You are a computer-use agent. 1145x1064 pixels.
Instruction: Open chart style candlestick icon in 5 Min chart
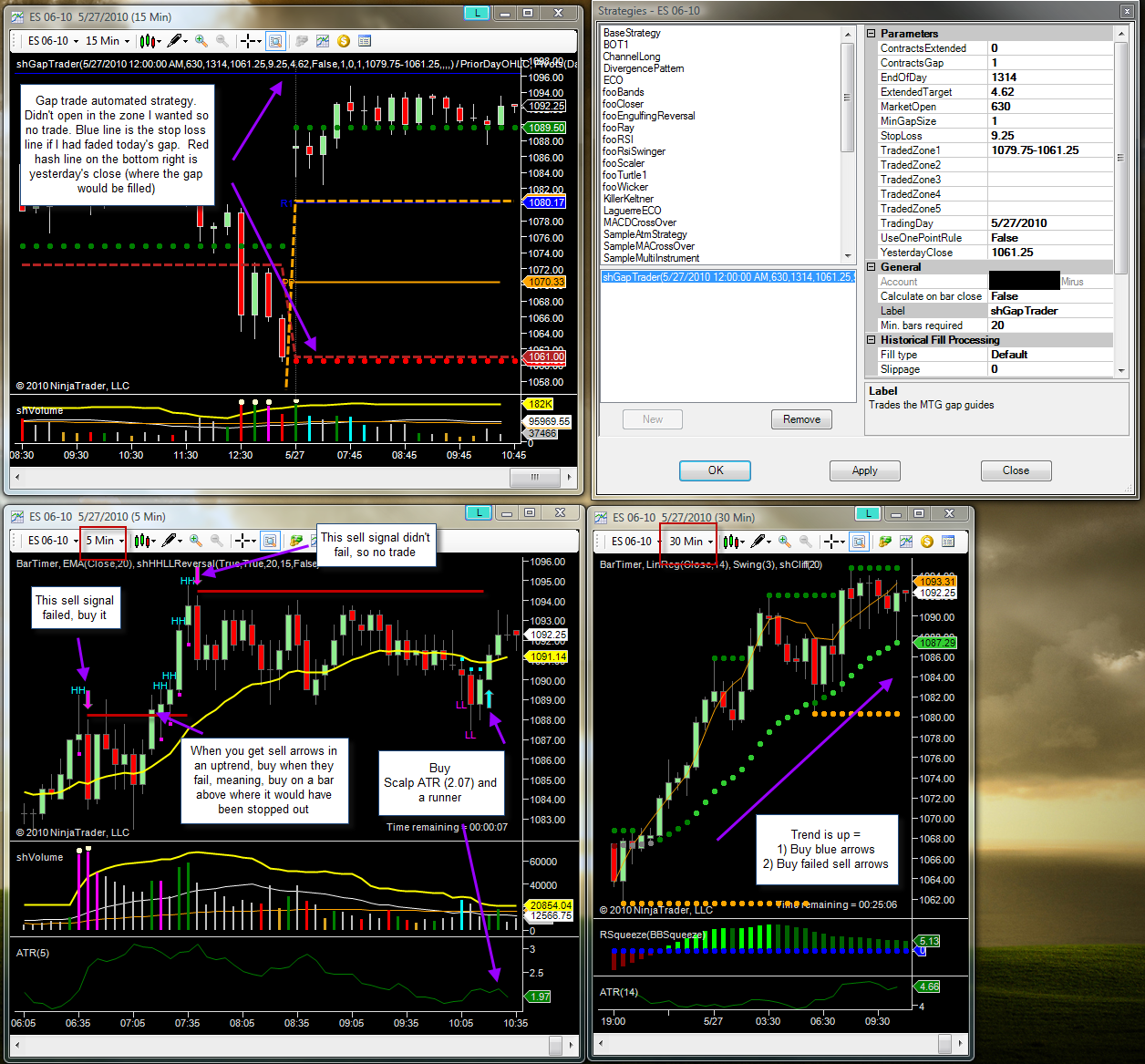[x=143, y=541]
